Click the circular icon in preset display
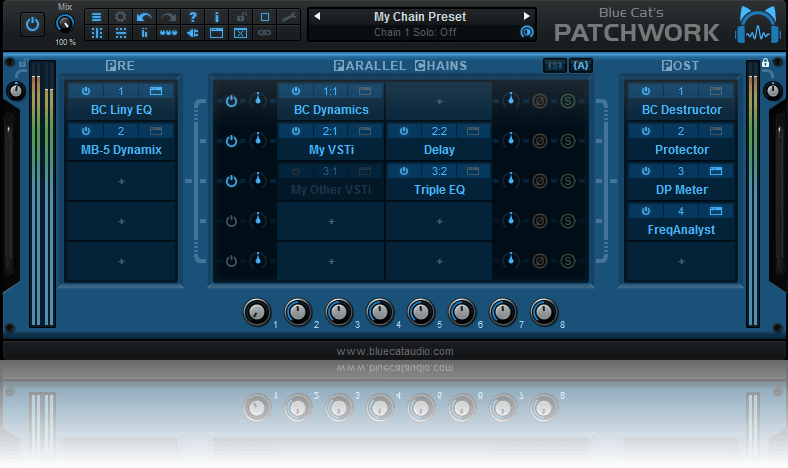 point(526,32)
